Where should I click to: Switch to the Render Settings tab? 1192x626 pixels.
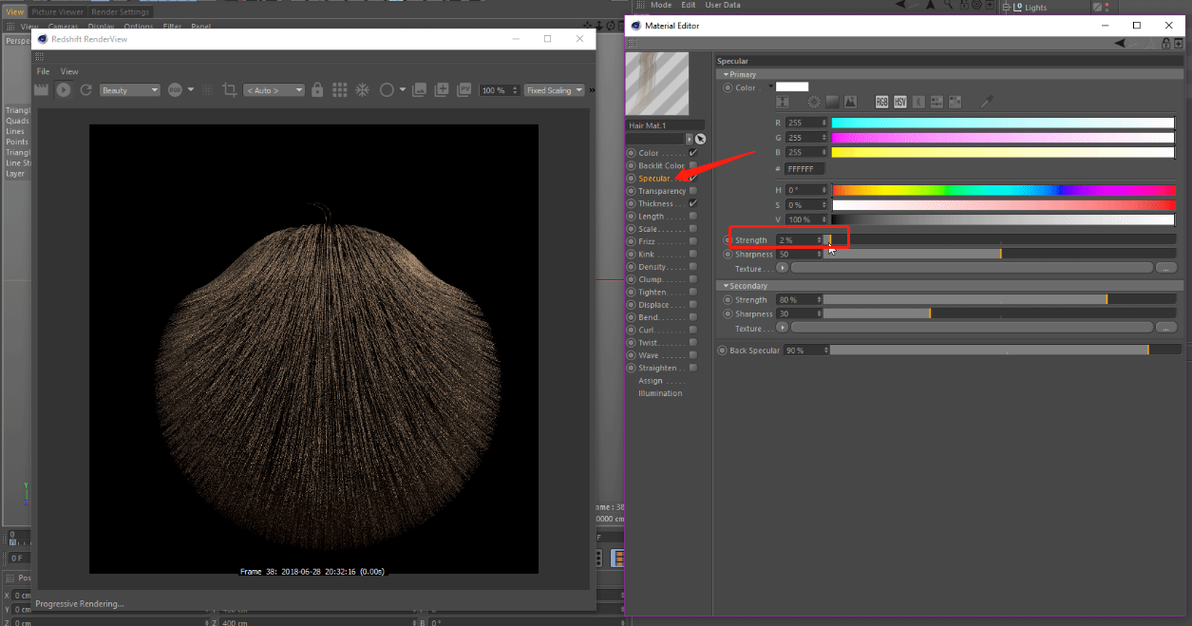point(120,12)
